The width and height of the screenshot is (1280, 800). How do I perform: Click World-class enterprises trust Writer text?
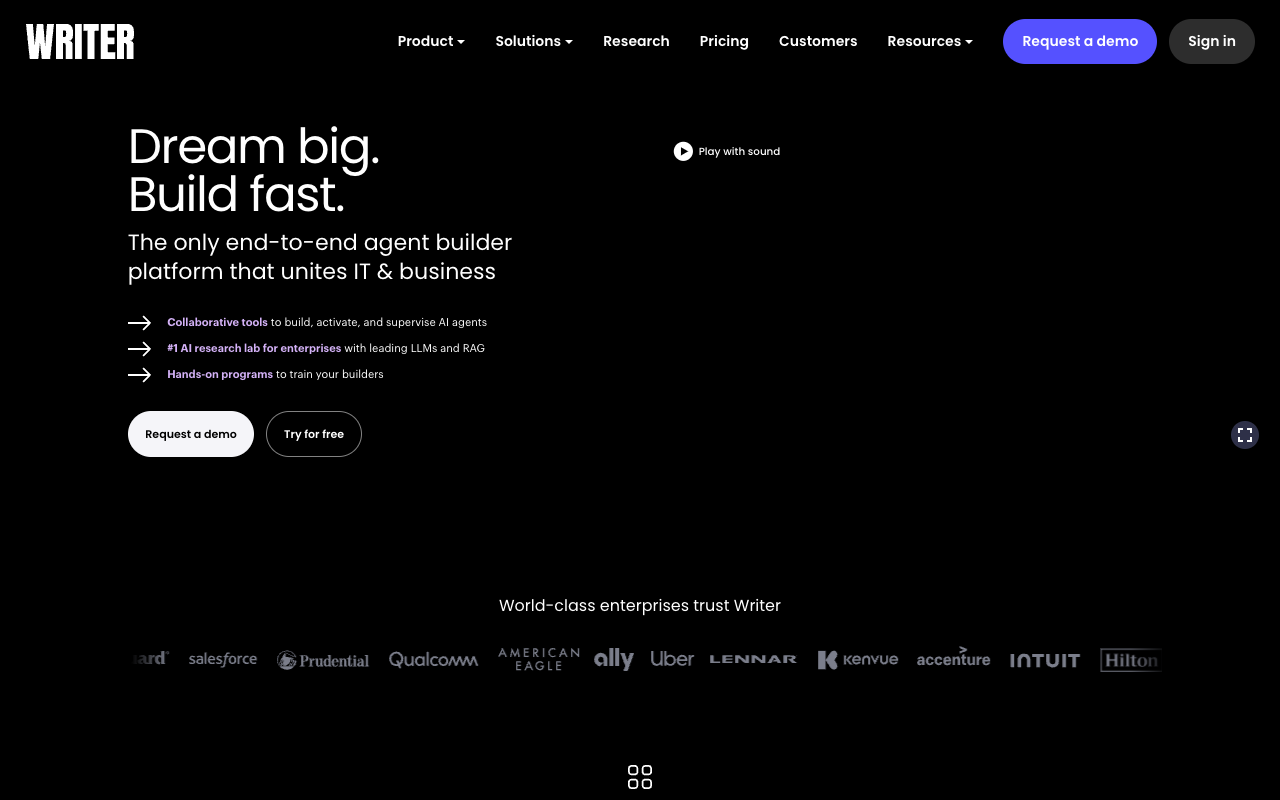pyautogui.click(x=640, y=605)
